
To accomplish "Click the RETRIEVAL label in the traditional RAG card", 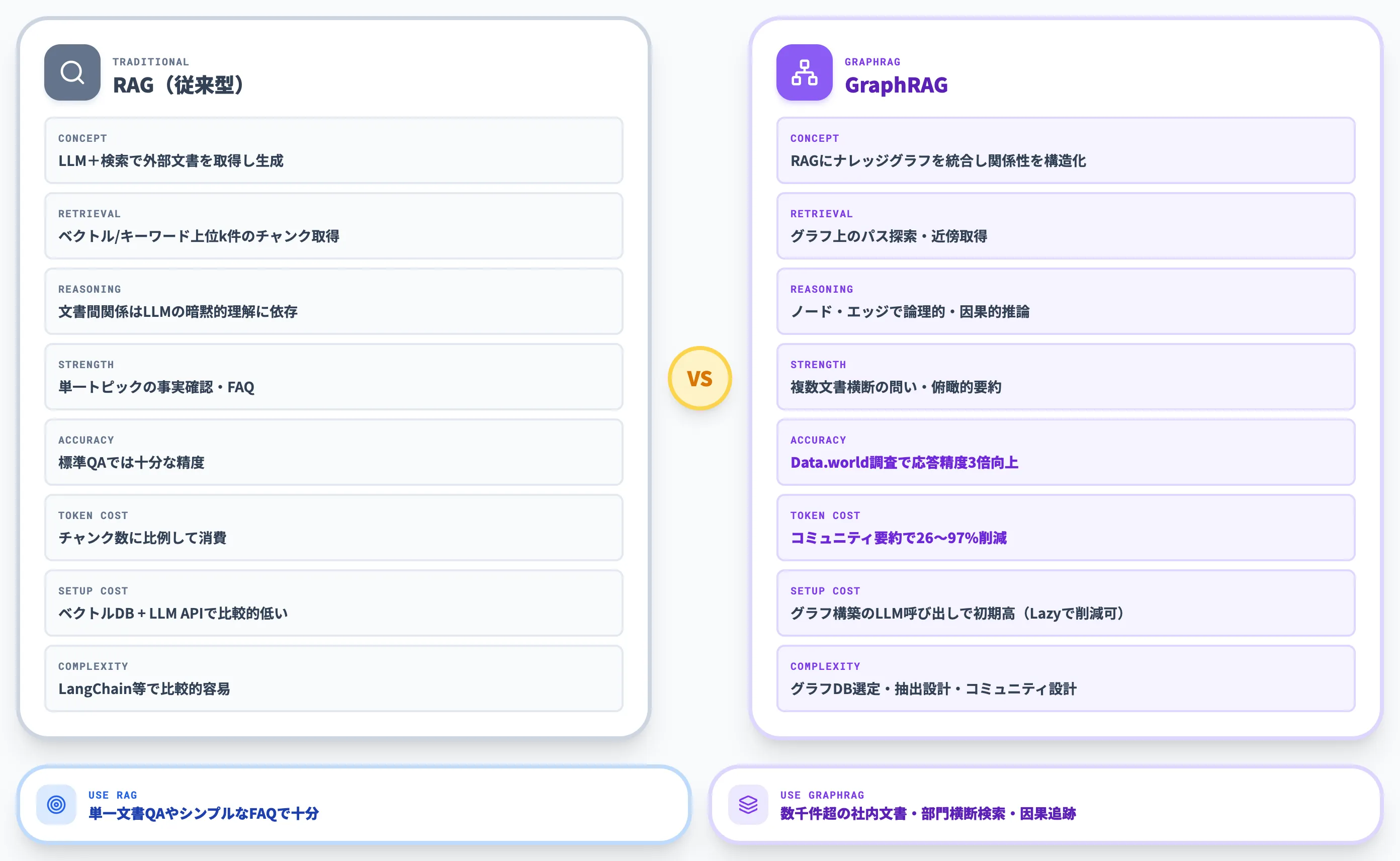I will point(90,214).
